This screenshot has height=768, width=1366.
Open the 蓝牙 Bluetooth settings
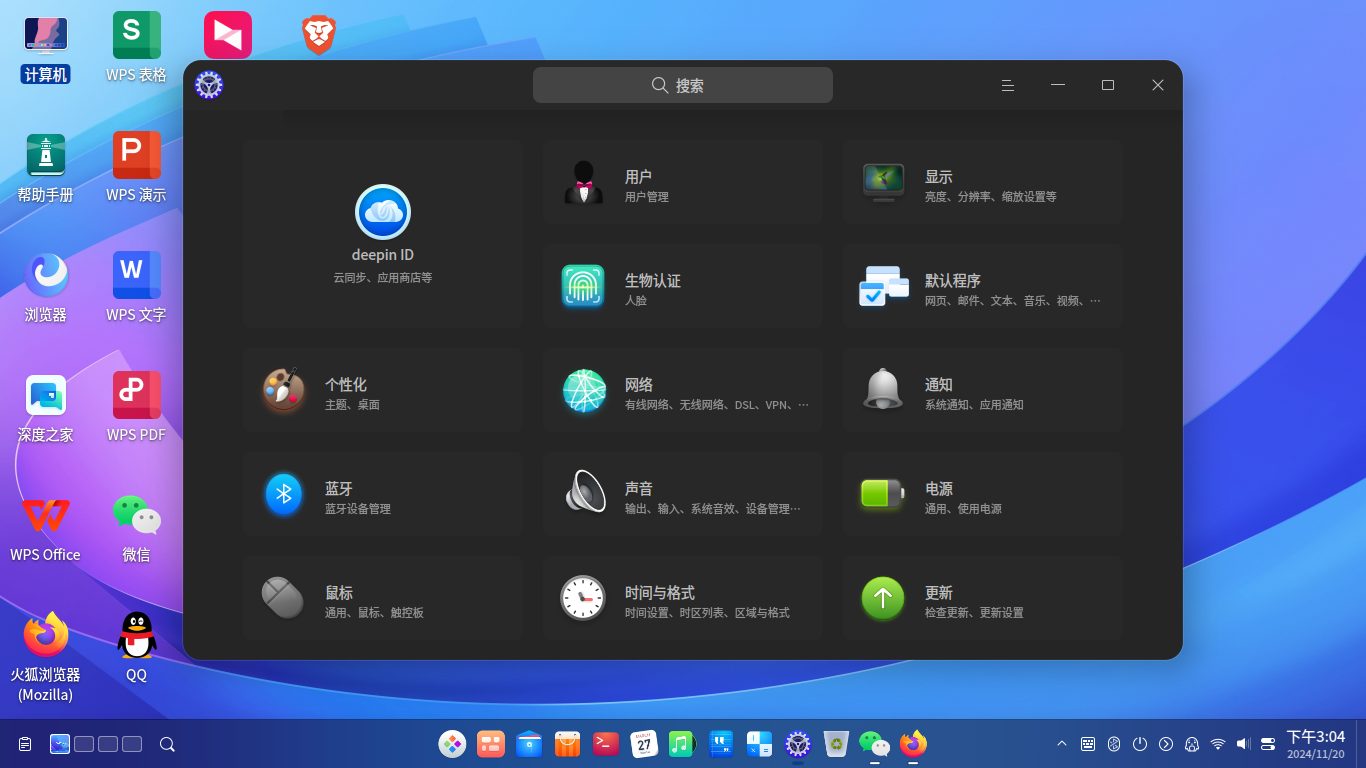point(383,494)
